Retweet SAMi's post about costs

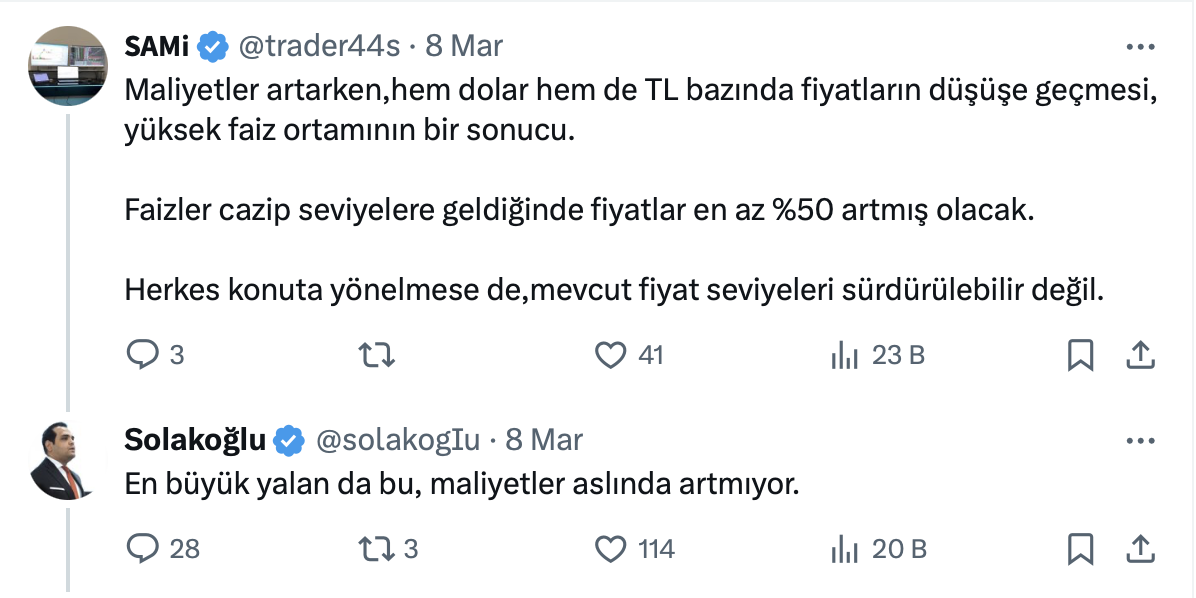pos(375,355)
